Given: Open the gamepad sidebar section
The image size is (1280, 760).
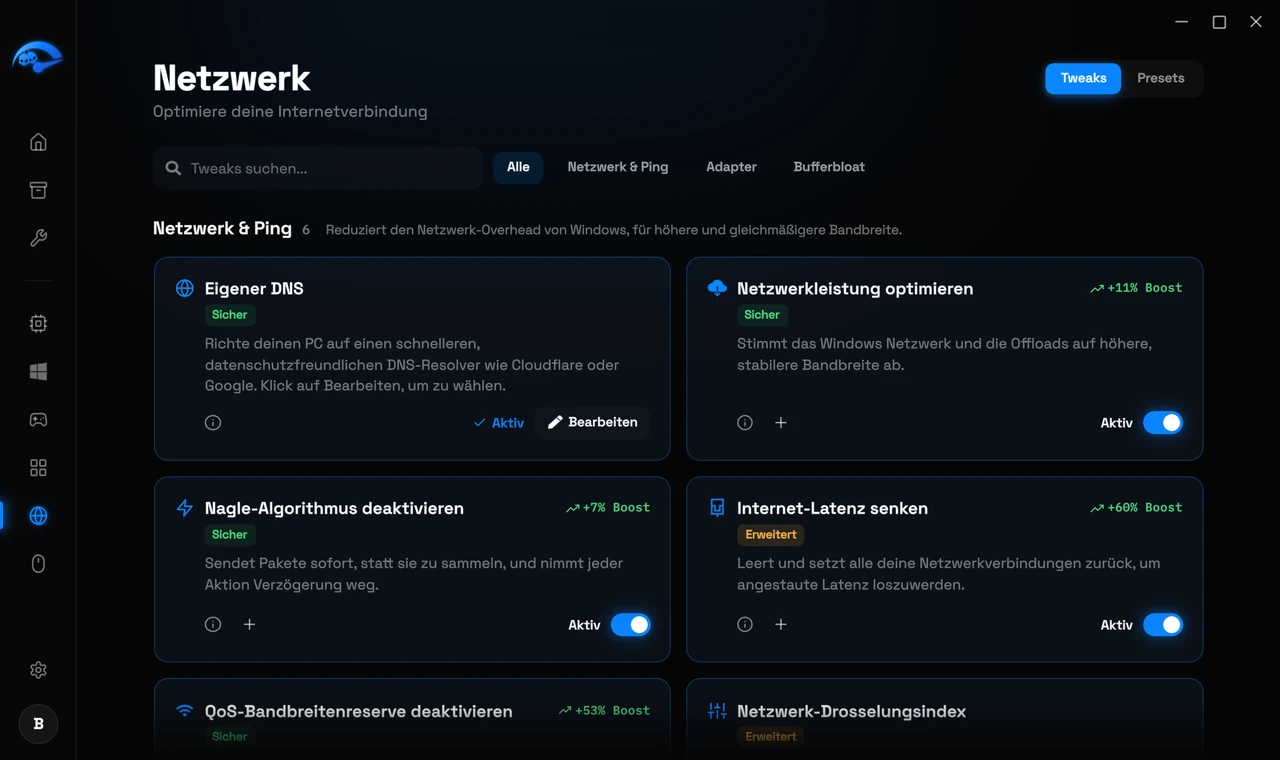Looking at the screenshot, I should [38, 419].
